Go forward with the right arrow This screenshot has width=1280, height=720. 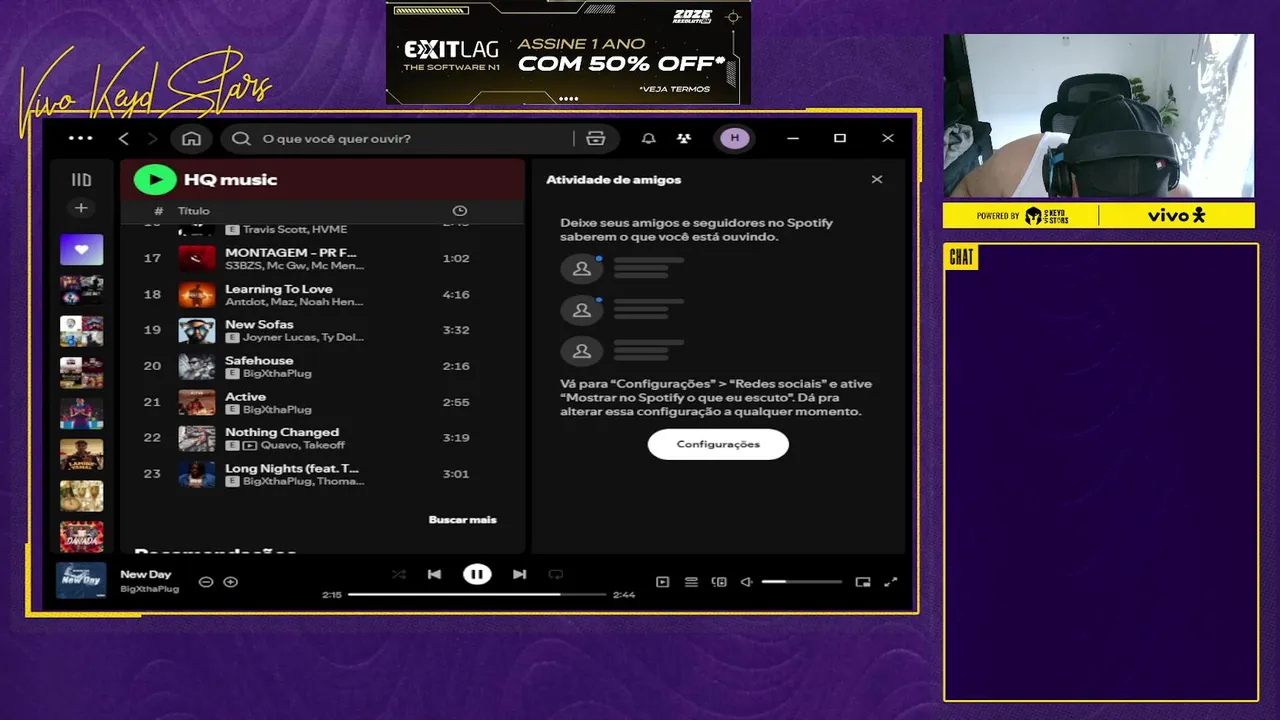[x=152, y=138]
